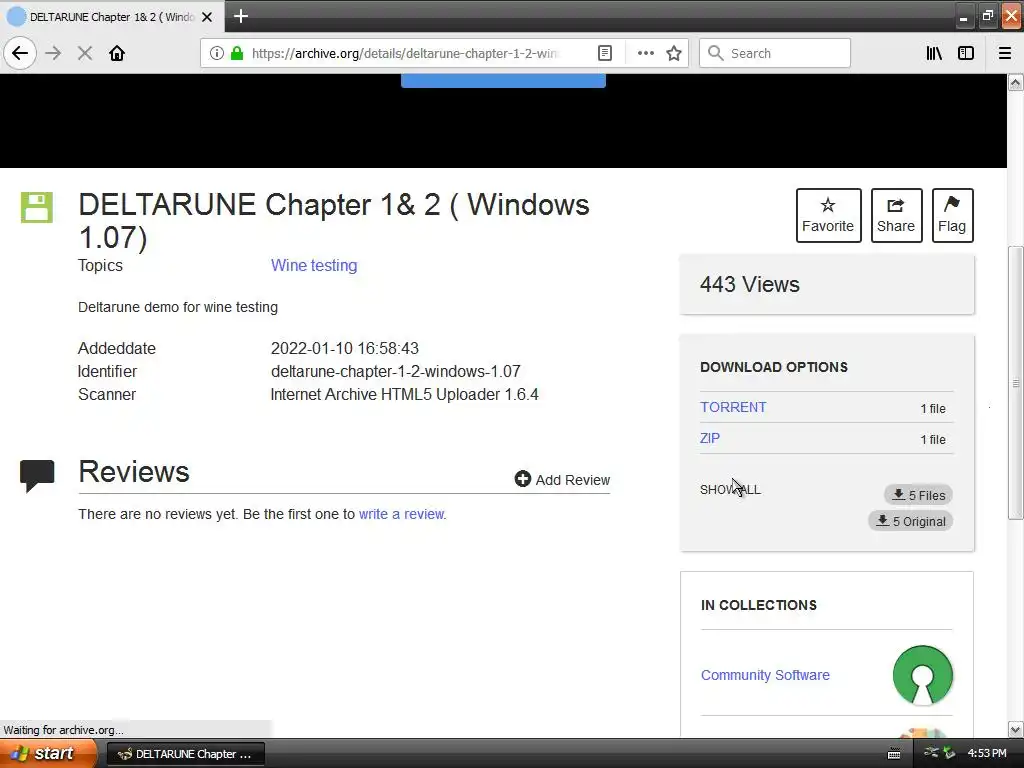Screen dimensions: 1024x768
Task: Close the DELTARUNE browser tab
Action: pos(207,17)
